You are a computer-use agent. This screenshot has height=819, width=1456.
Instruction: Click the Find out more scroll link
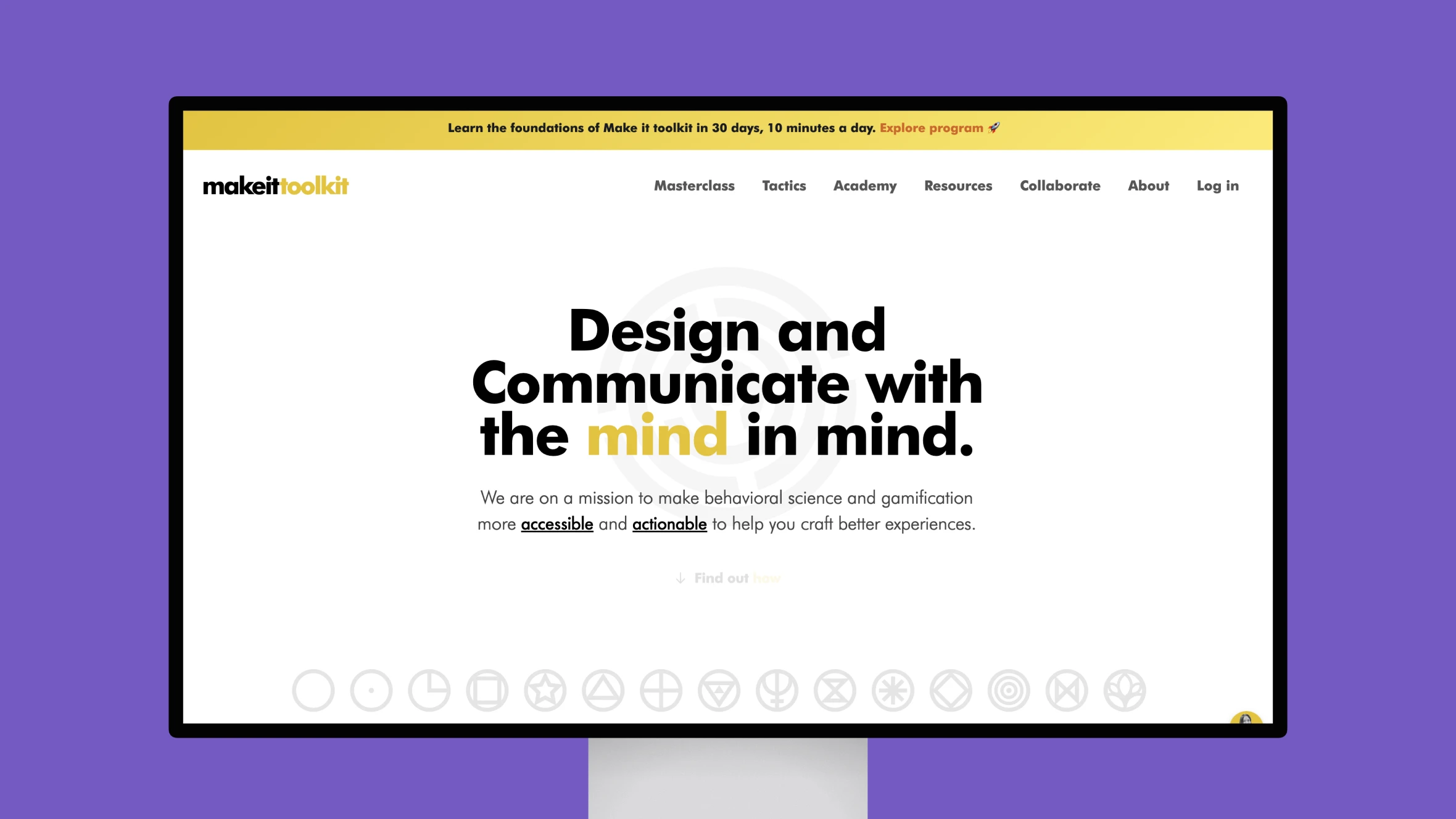[x=727, y=578]
